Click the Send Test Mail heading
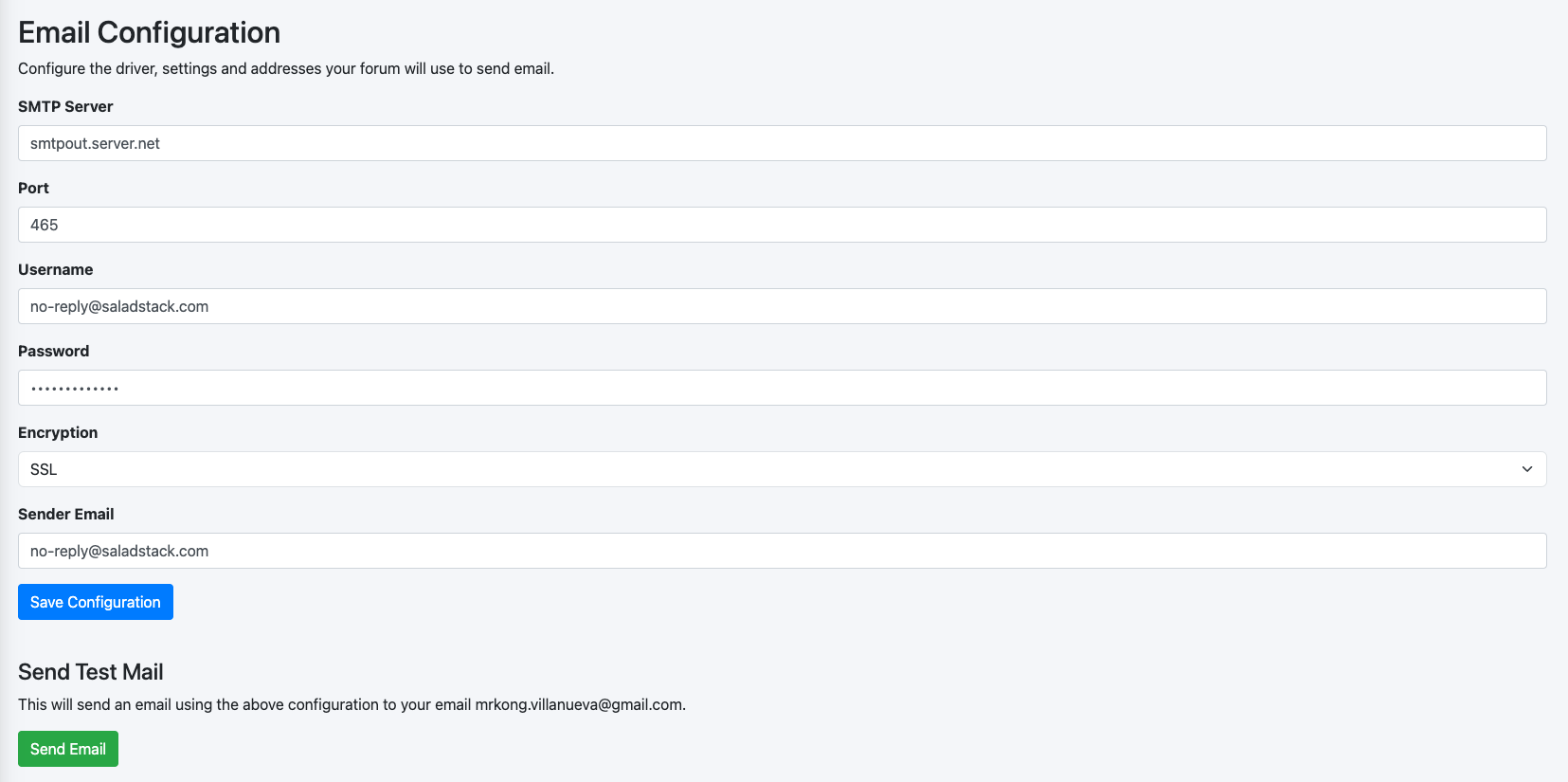The image size is (1568, 782). click(x=91, y=672)
